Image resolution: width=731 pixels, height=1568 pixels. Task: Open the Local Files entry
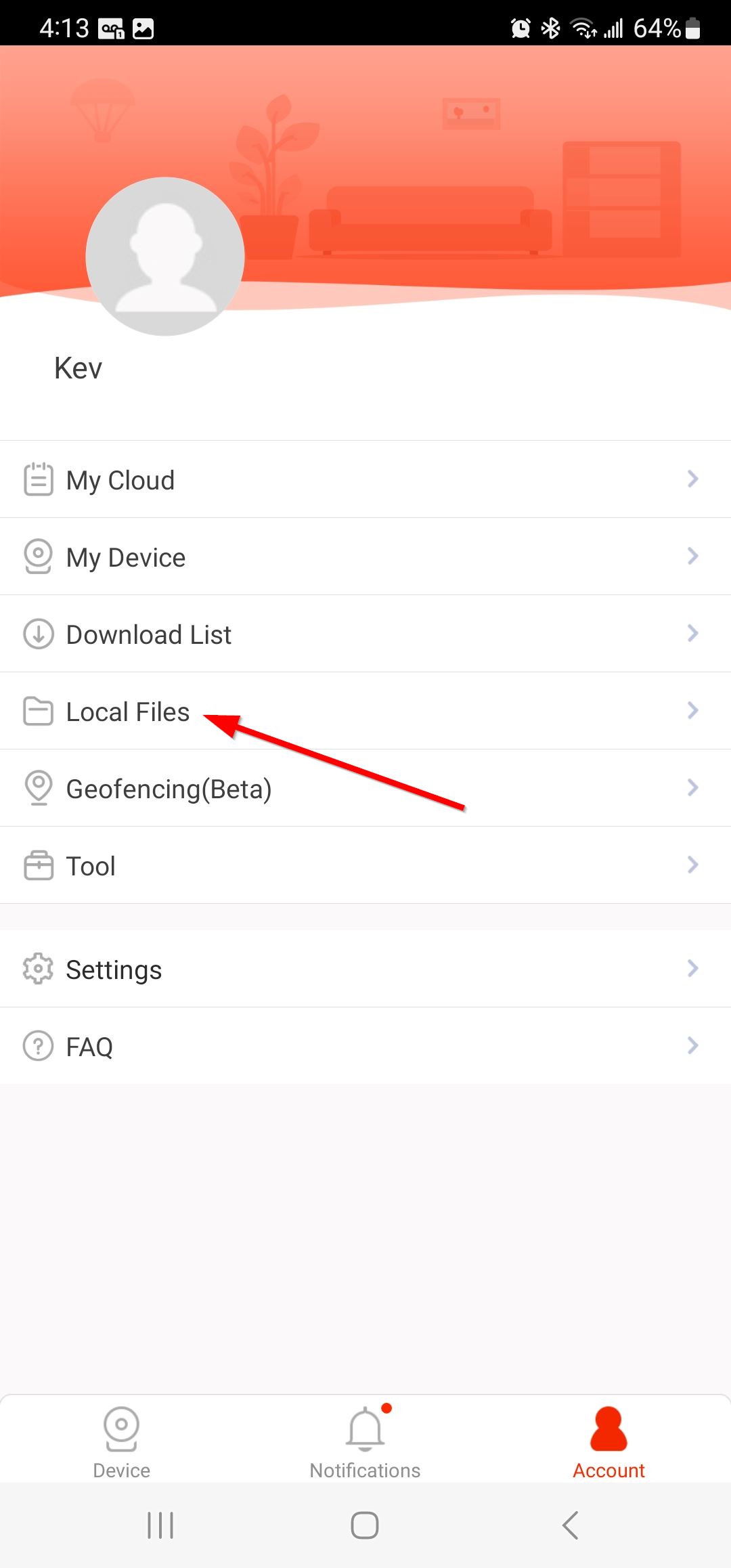pos(365,711)
